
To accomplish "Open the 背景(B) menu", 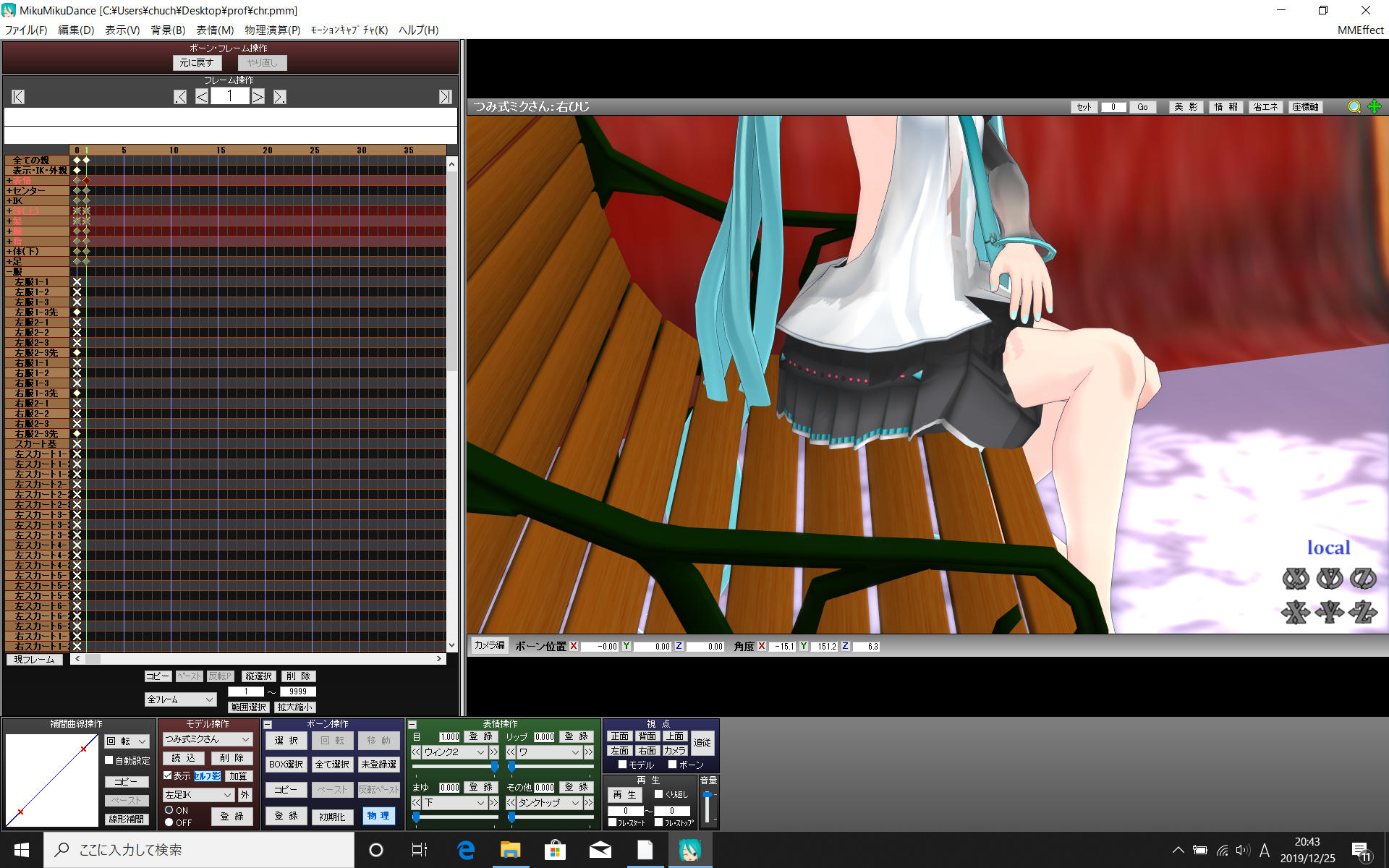I will point(168,30).
